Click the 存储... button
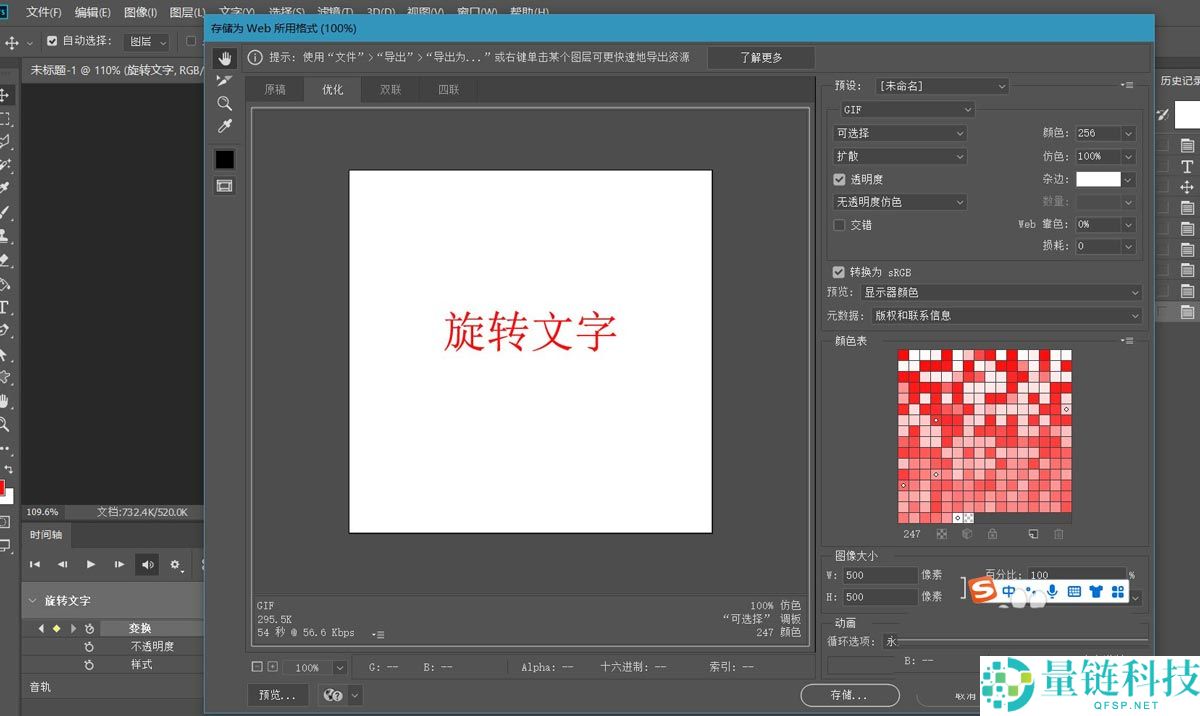The height and width of the screenshot is (716, 1200). [x=849, y=695]
